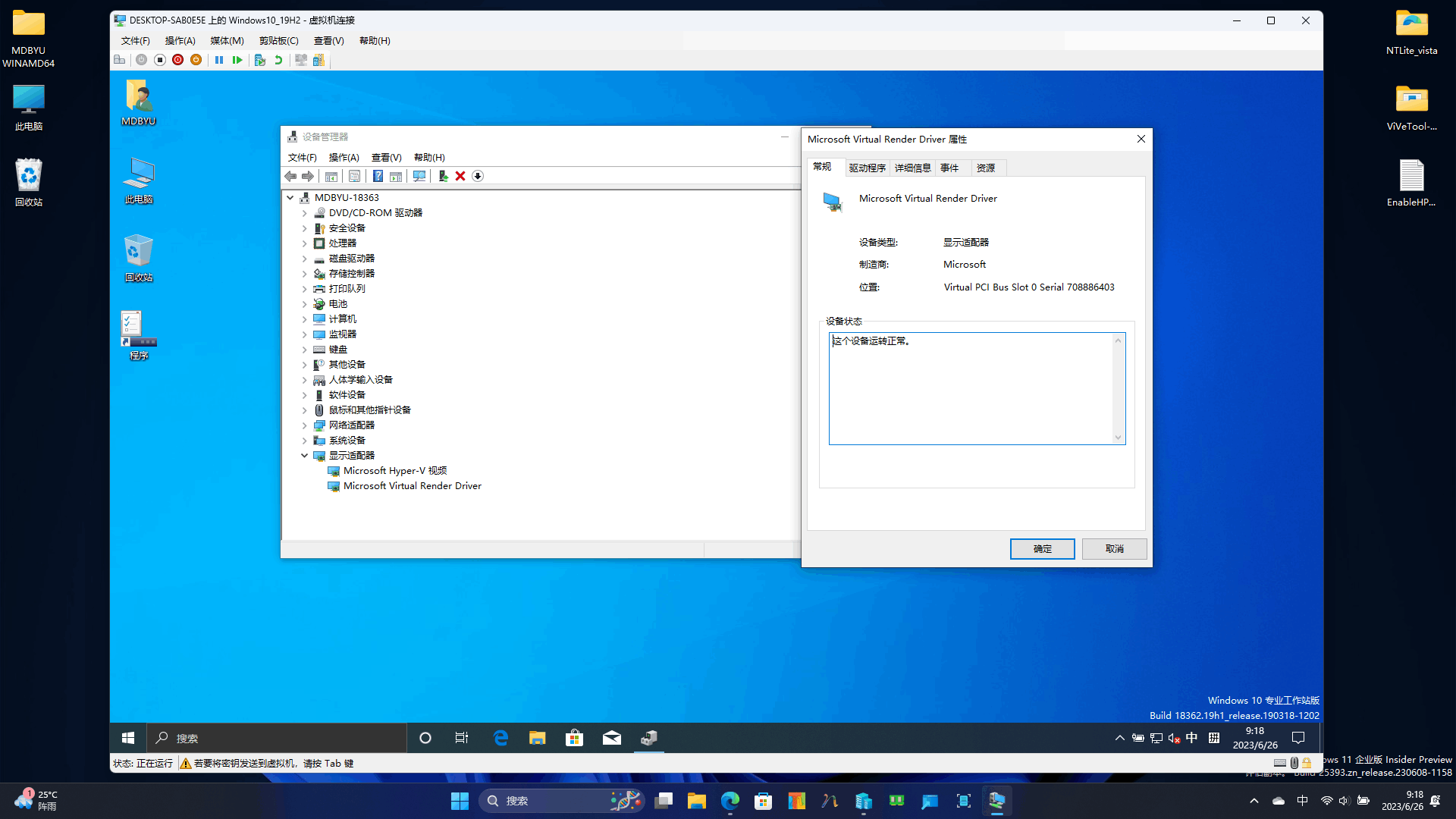Collapse the 显示适配器 tree node
Screen dimensions: 1456x819
pos(305,456)
